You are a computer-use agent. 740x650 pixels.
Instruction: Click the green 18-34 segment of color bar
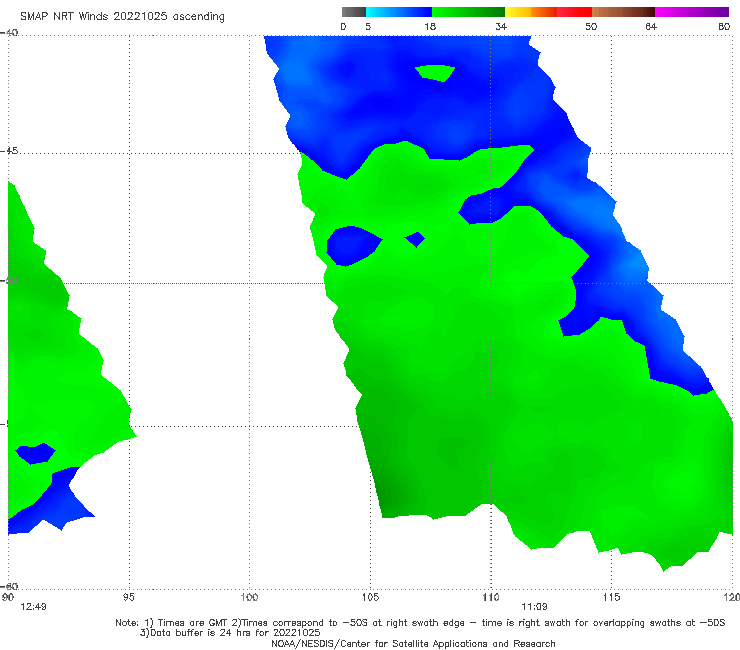(x=468, y=12)
